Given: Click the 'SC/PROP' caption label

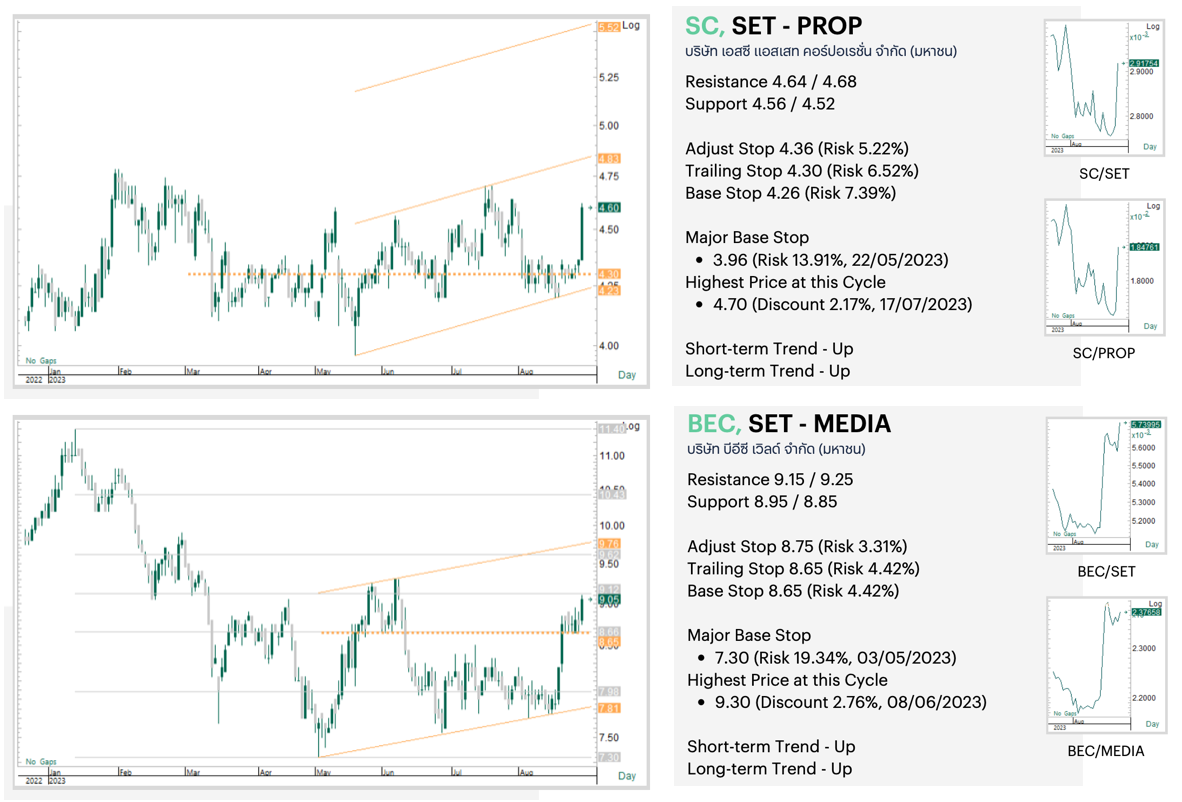Looking at the screenshot, I should [x=1104, y=353].
